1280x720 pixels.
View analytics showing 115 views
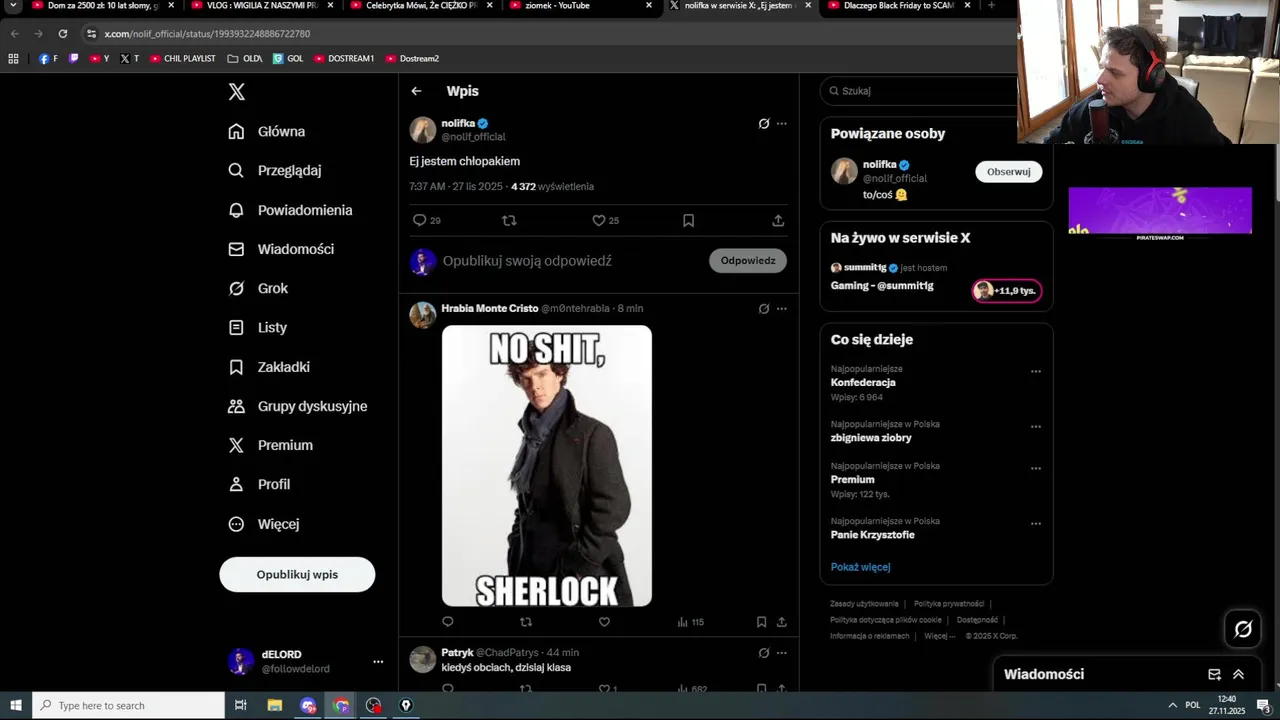click(x=691, y=622)
